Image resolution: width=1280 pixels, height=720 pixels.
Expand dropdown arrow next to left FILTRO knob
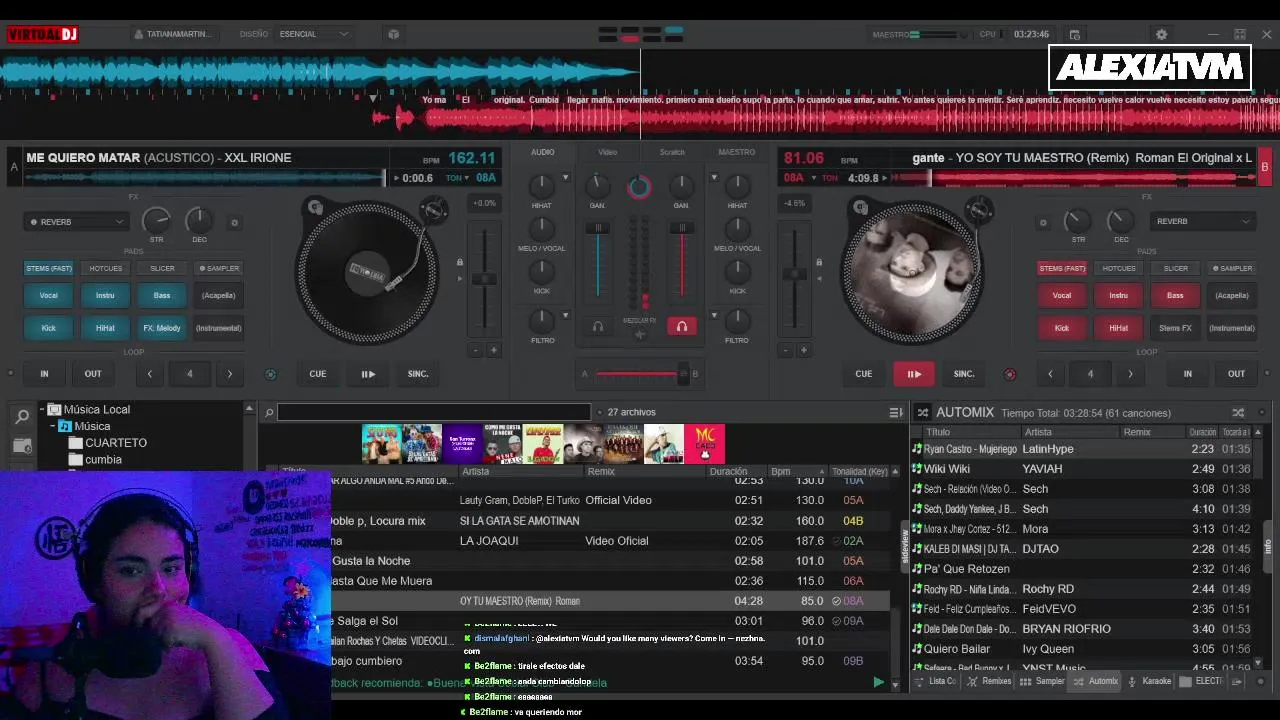(x=565, y=316)
